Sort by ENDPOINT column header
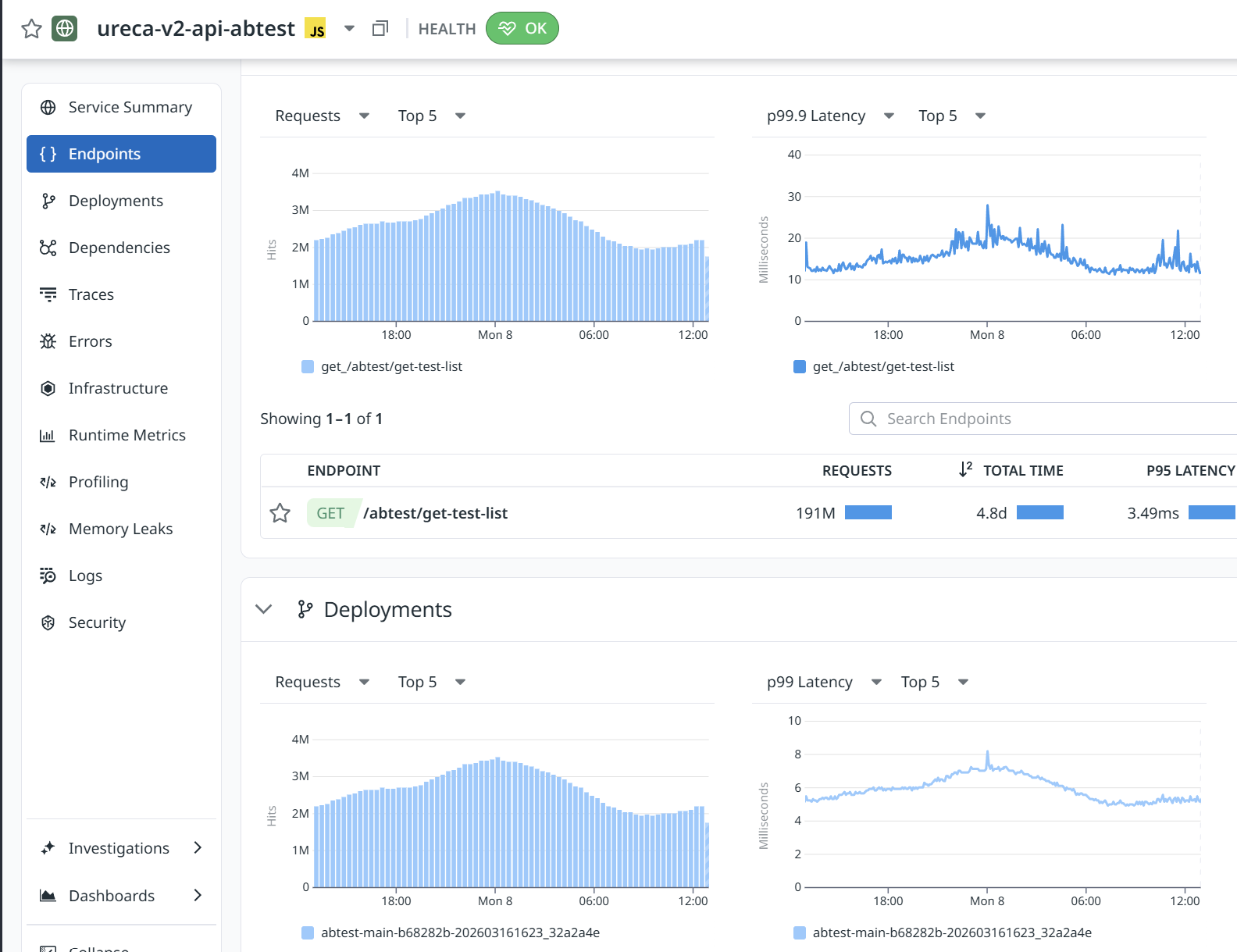This screenshot has height=952, width=1237. [344, 471]
